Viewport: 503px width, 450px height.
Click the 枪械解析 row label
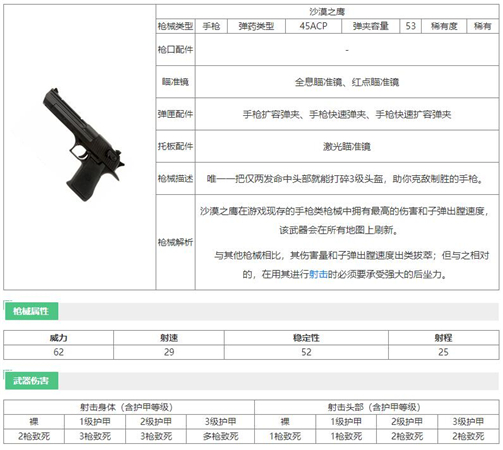[175, 242]
